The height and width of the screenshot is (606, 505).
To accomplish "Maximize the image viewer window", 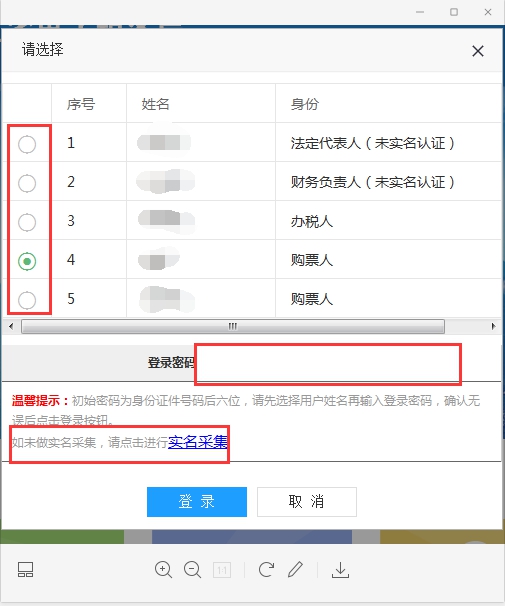I will tap(454, 12).
